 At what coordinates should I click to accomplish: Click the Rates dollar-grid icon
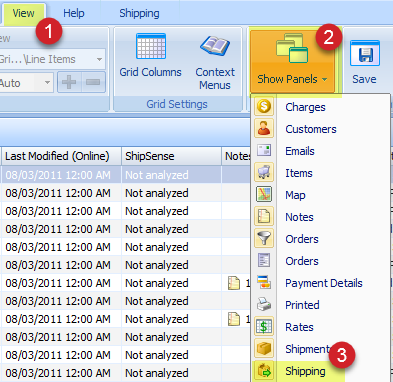coord(264,326)
